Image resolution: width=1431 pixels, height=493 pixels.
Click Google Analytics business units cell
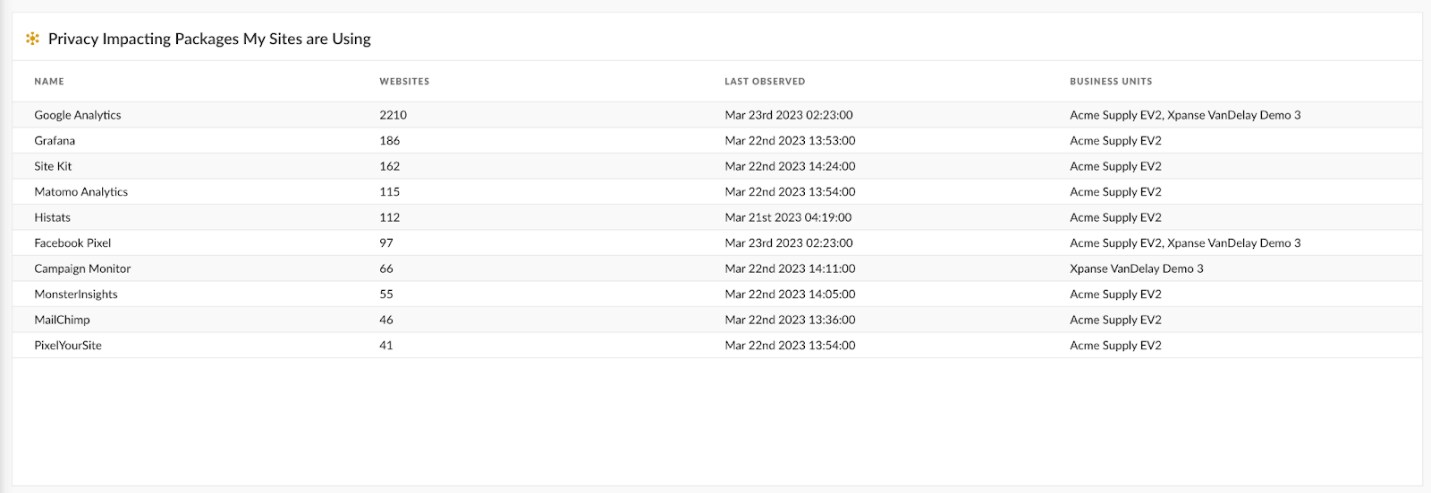click(1185, 115)
